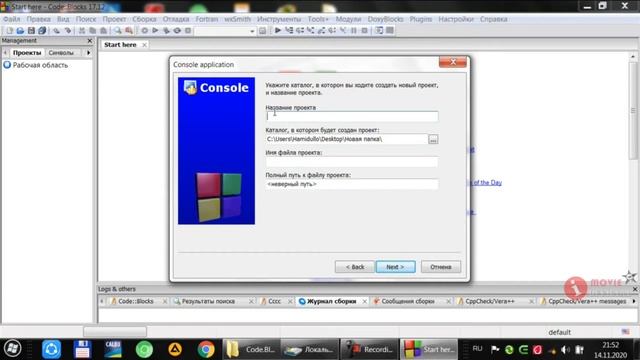Switch to the Символы management tab
This screenshot has height=360, width=640.
(61, 53)
